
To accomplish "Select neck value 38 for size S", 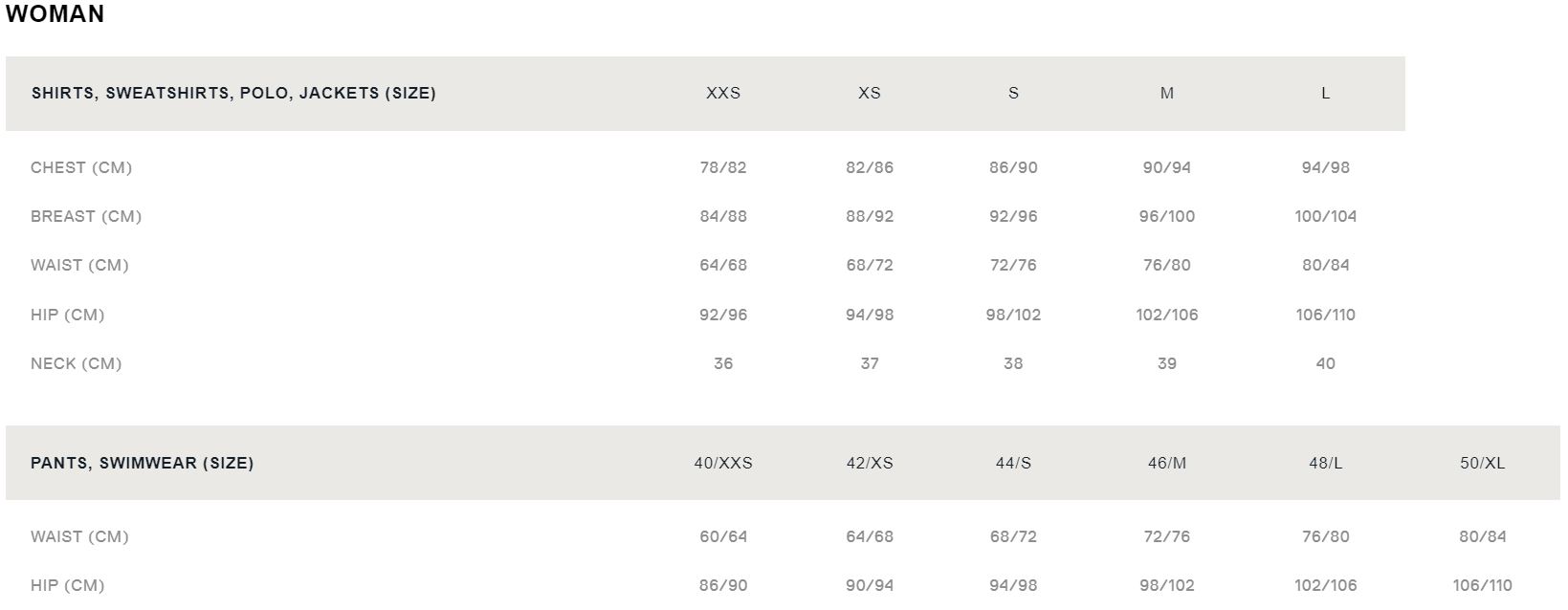I will pos(1013,363).
